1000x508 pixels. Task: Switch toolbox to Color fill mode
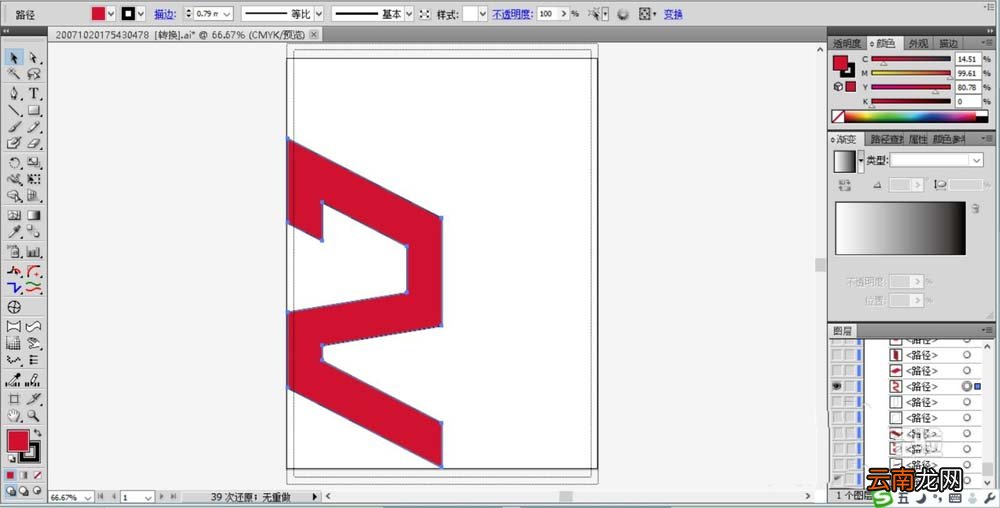tap(11, 475)
